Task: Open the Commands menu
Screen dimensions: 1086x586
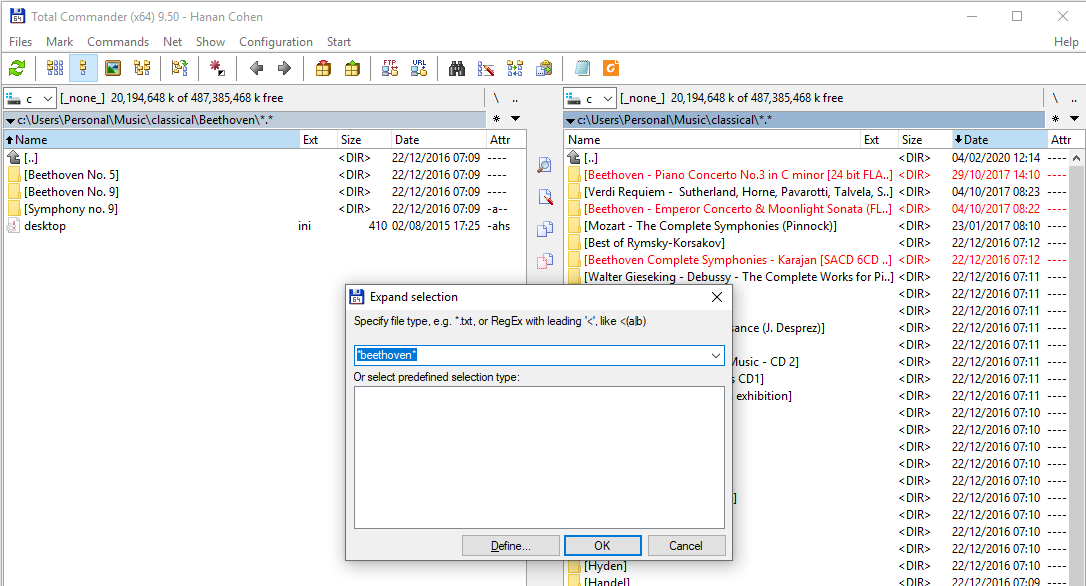Action: point(118,42)
